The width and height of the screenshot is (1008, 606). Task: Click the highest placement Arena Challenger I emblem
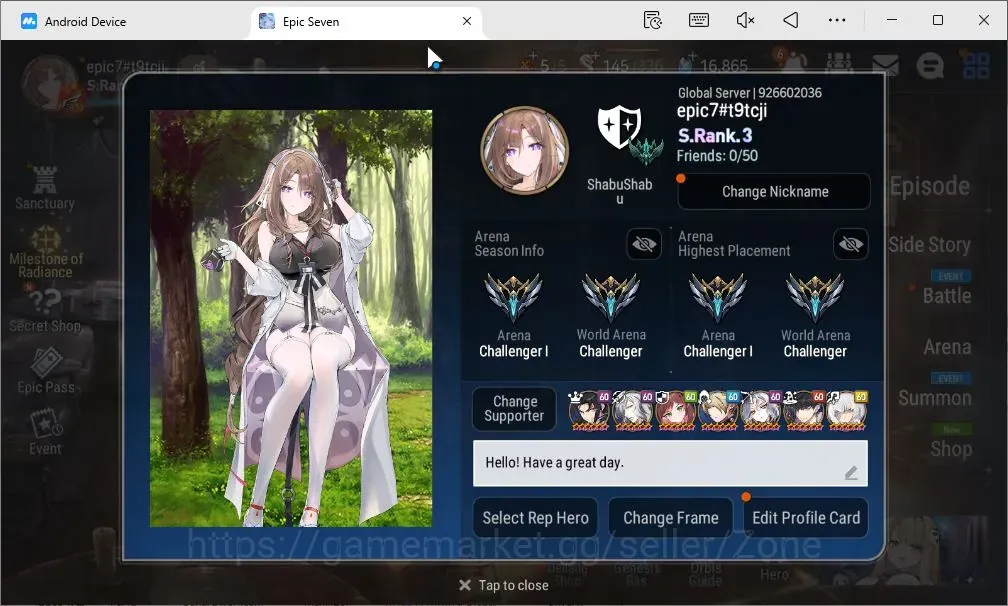point(717,297)
